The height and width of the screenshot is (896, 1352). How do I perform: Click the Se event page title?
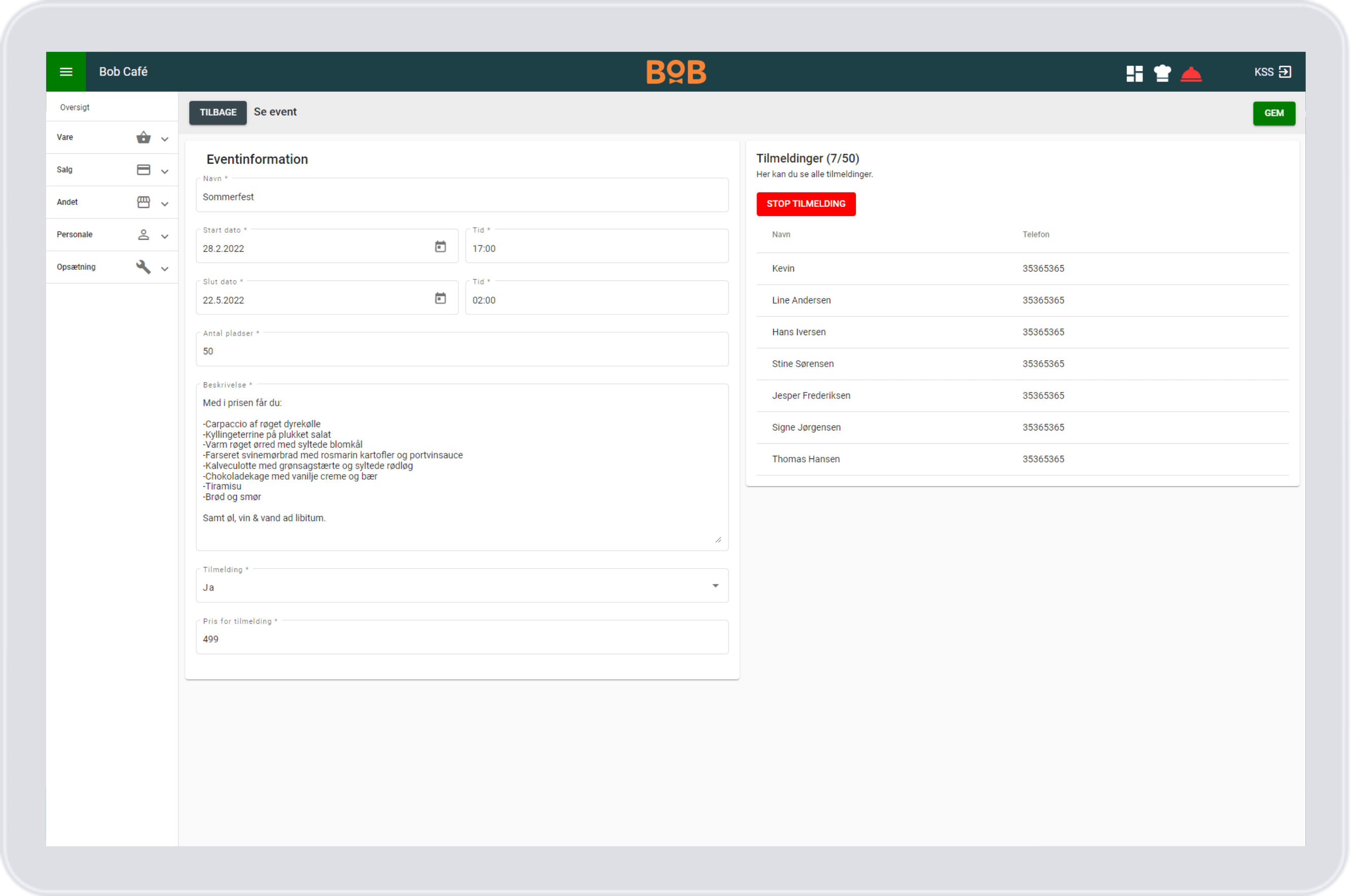pos(275,112)
